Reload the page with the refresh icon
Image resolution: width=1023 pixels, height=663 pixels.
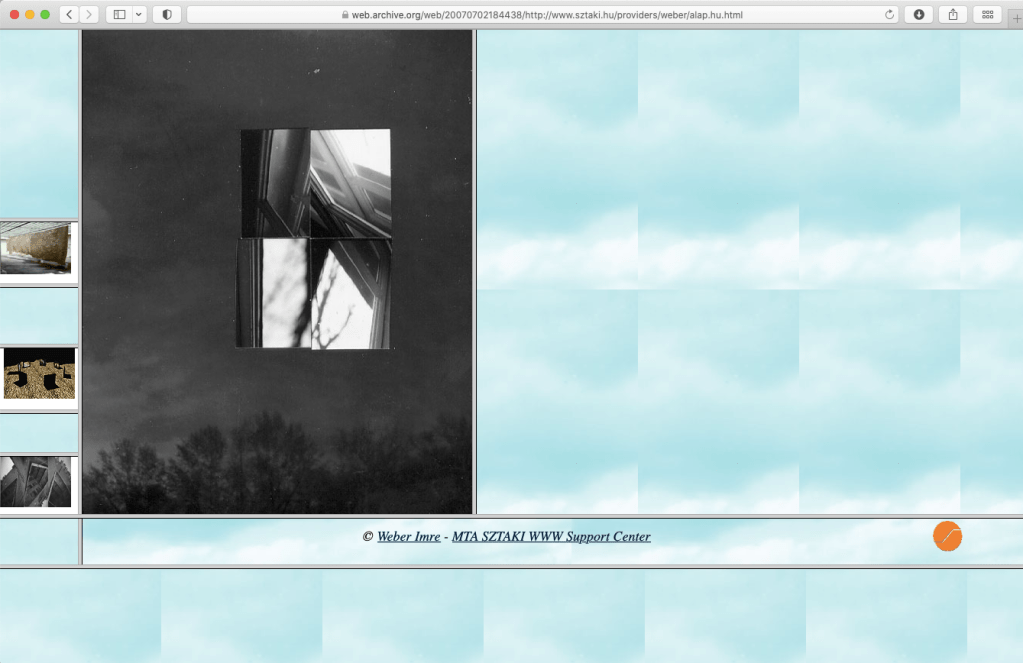click(x=889, y=14)
